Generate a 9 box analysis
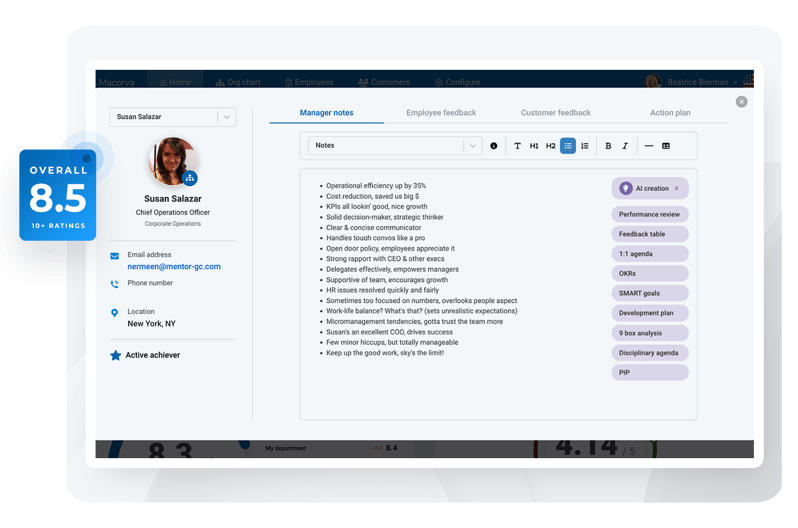798x528 pixels. [x=650, y=333]
